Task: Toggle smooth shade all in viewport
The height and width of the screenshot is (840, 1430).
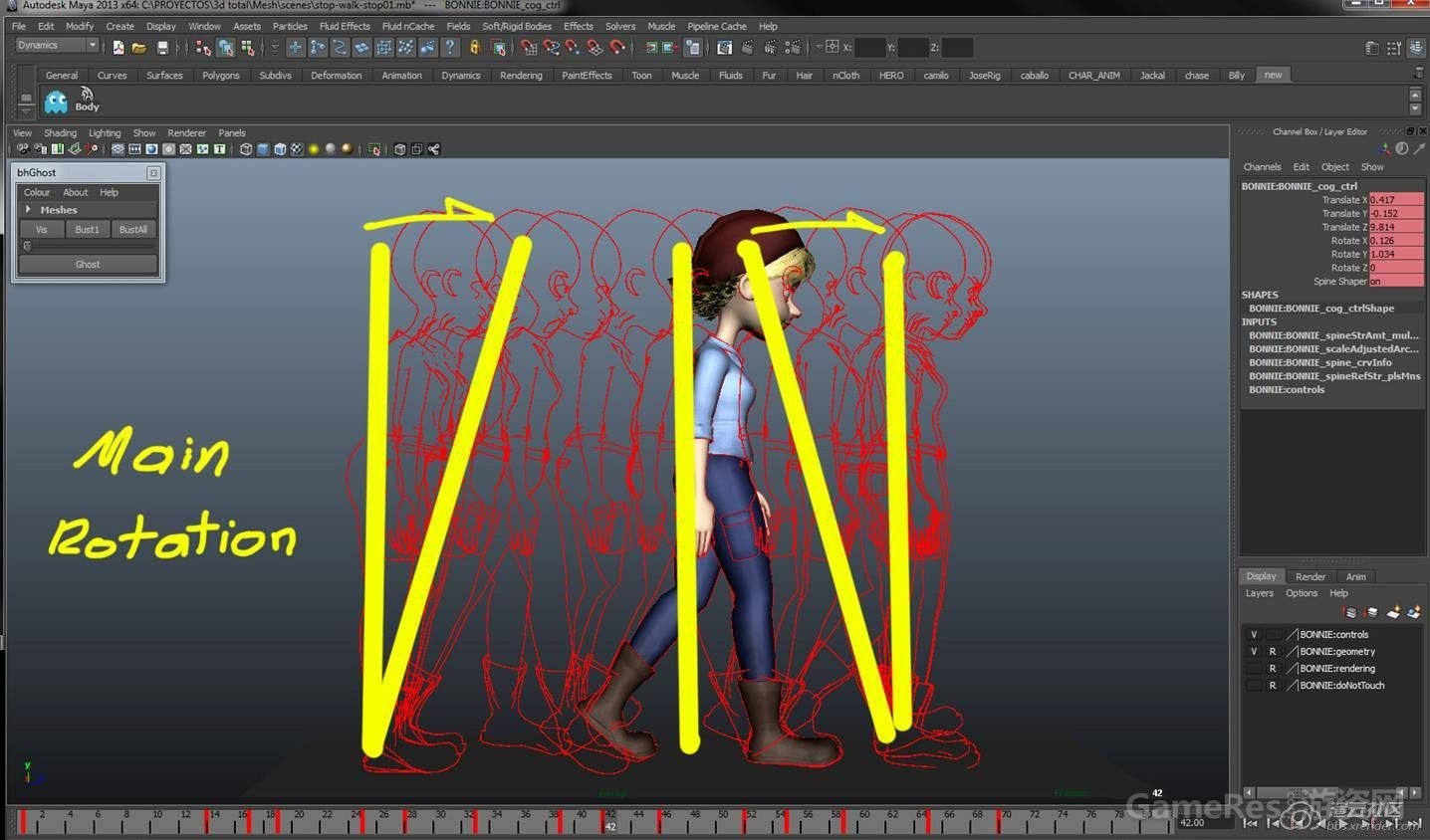Action: 263,149
